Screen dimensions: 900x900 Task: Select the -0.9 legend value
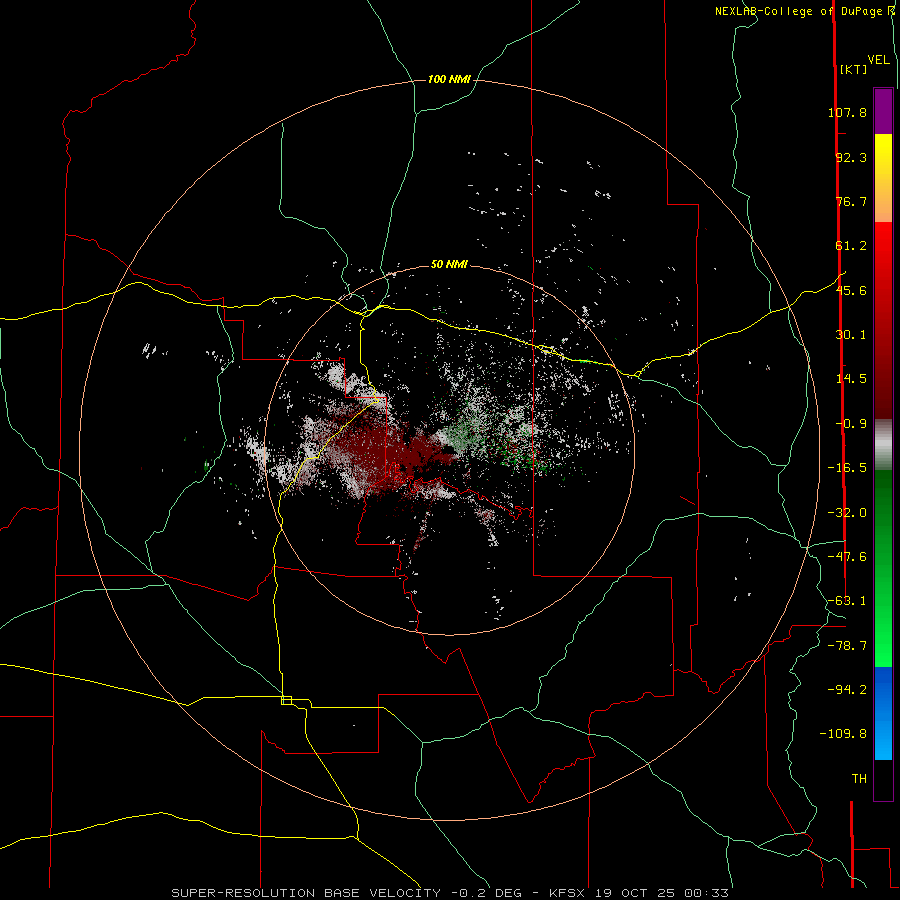851,424
